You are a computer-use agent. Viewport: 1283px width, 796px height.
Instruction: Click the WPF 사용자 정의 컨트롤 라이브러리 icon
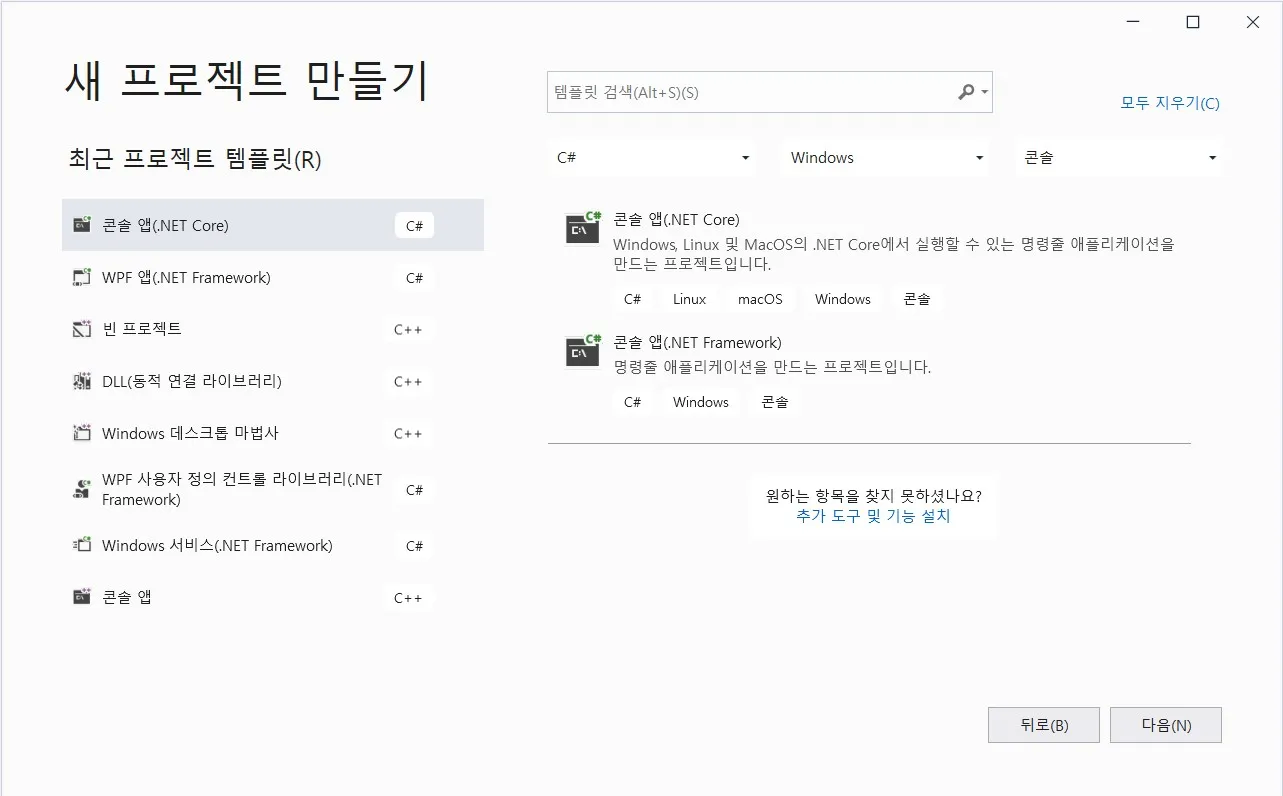[82, 489]
